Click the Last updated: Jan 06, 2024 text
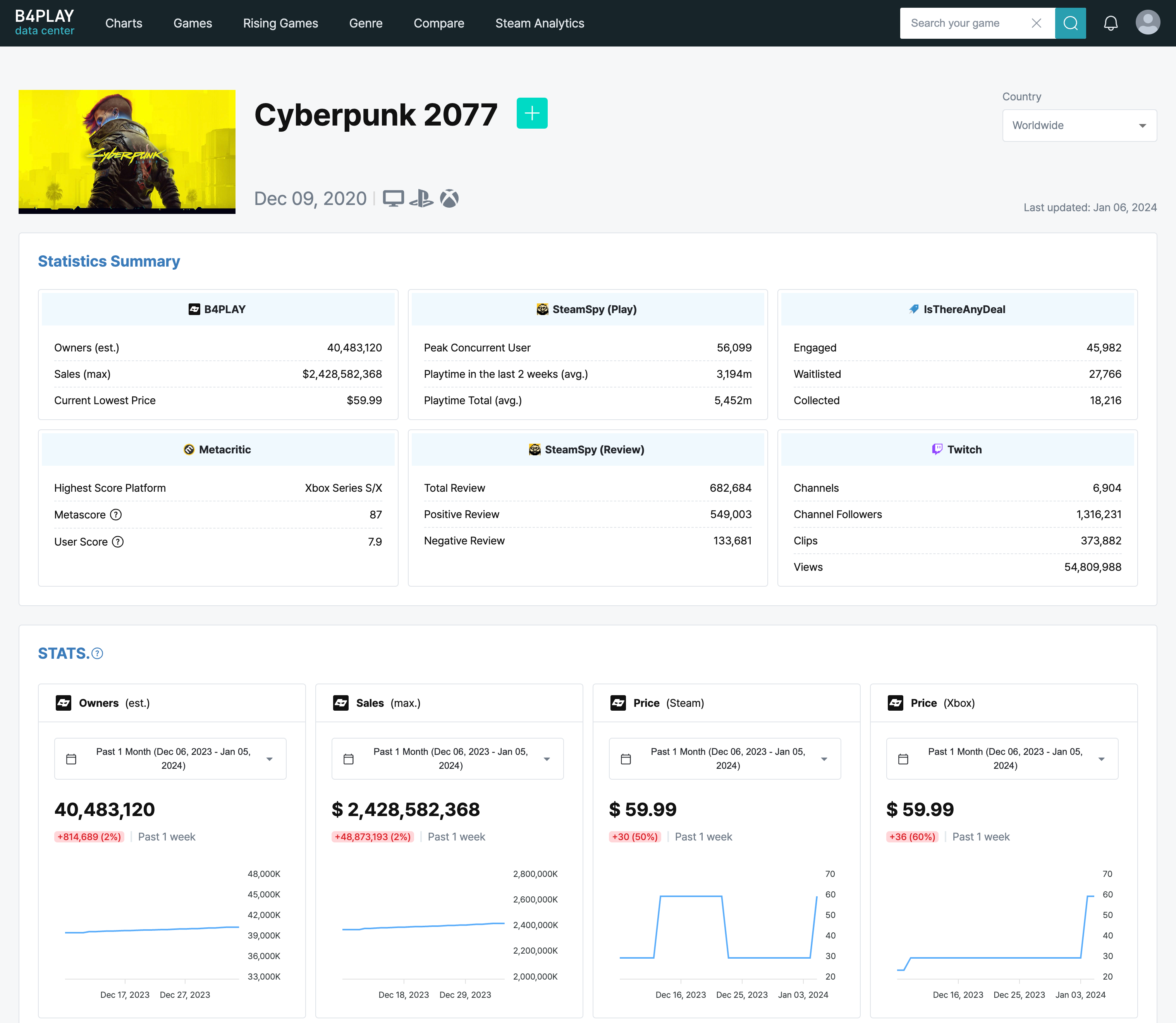The width and height of the screenshot is (1176, 1023). (x=1090, y=207)
